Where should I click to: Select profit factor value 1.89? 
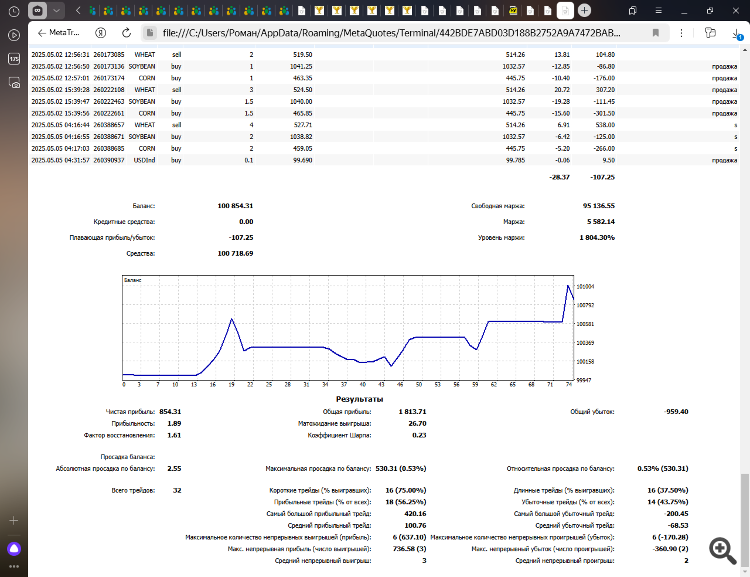(x=174, y=423)
